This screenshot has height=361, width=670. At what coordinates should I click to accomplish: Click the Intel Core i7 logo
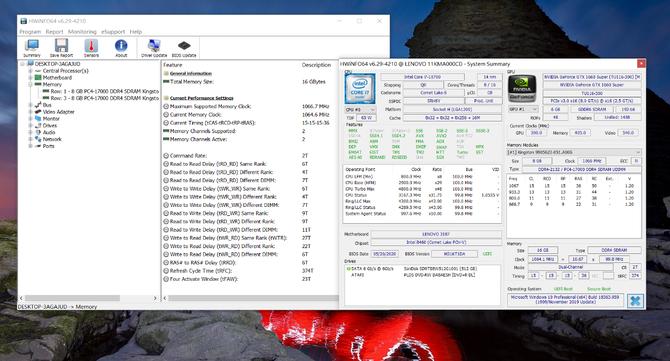(x=360, y=88)
